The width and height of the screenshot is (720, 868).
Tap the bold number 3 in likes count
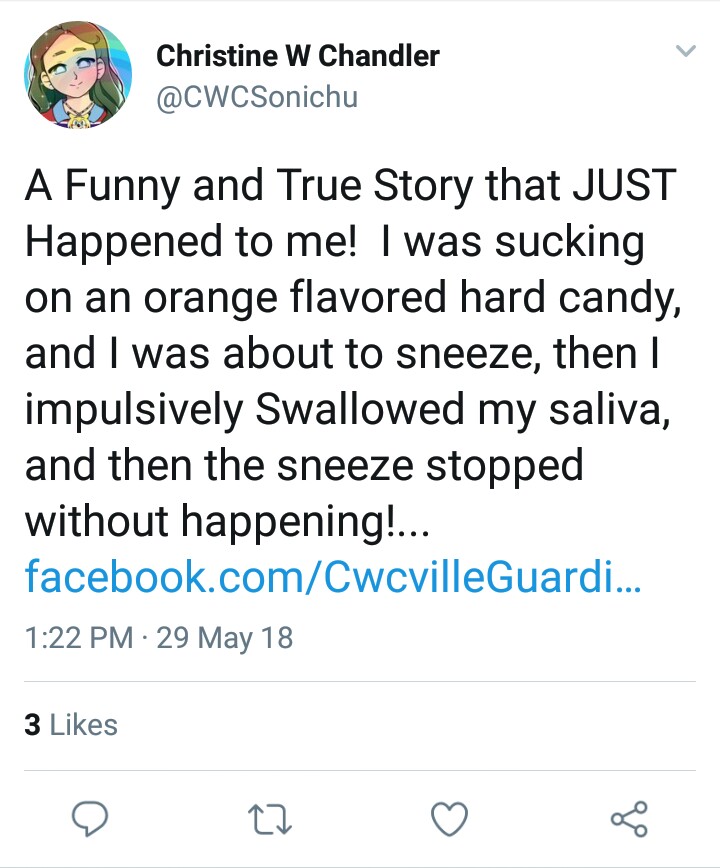point(33,725)
